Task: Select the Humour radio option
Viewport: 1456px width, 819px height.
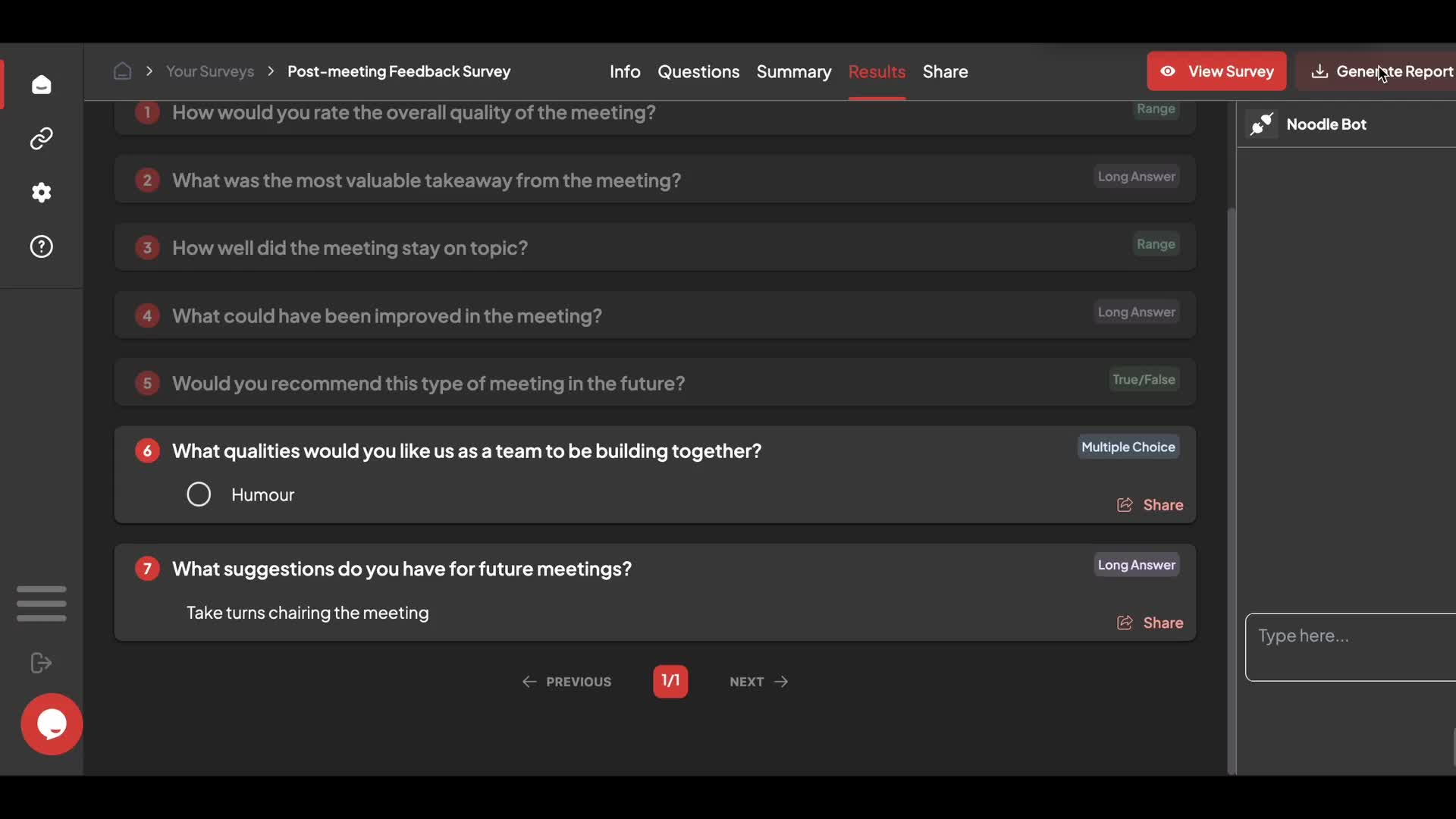Action: point(199,494)
